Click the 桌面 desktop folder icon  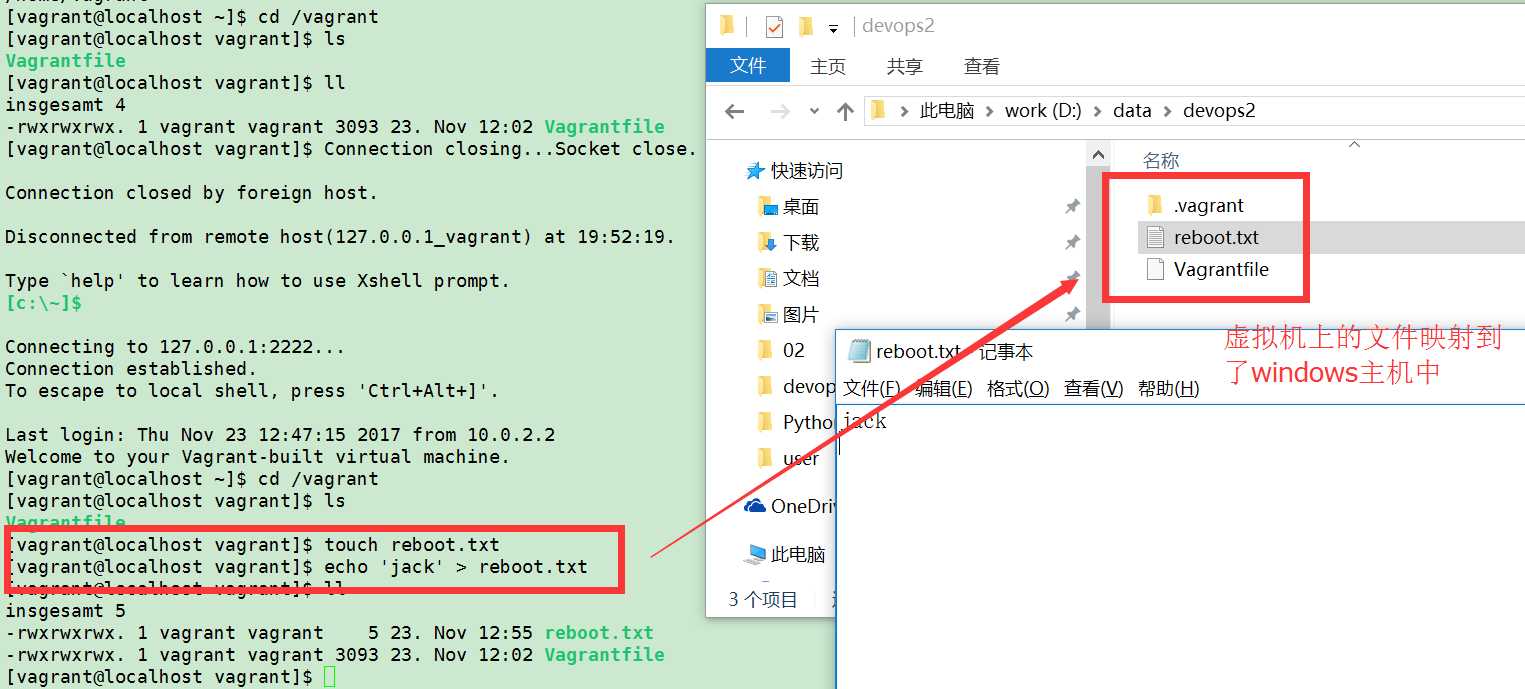tap(768, 207)
